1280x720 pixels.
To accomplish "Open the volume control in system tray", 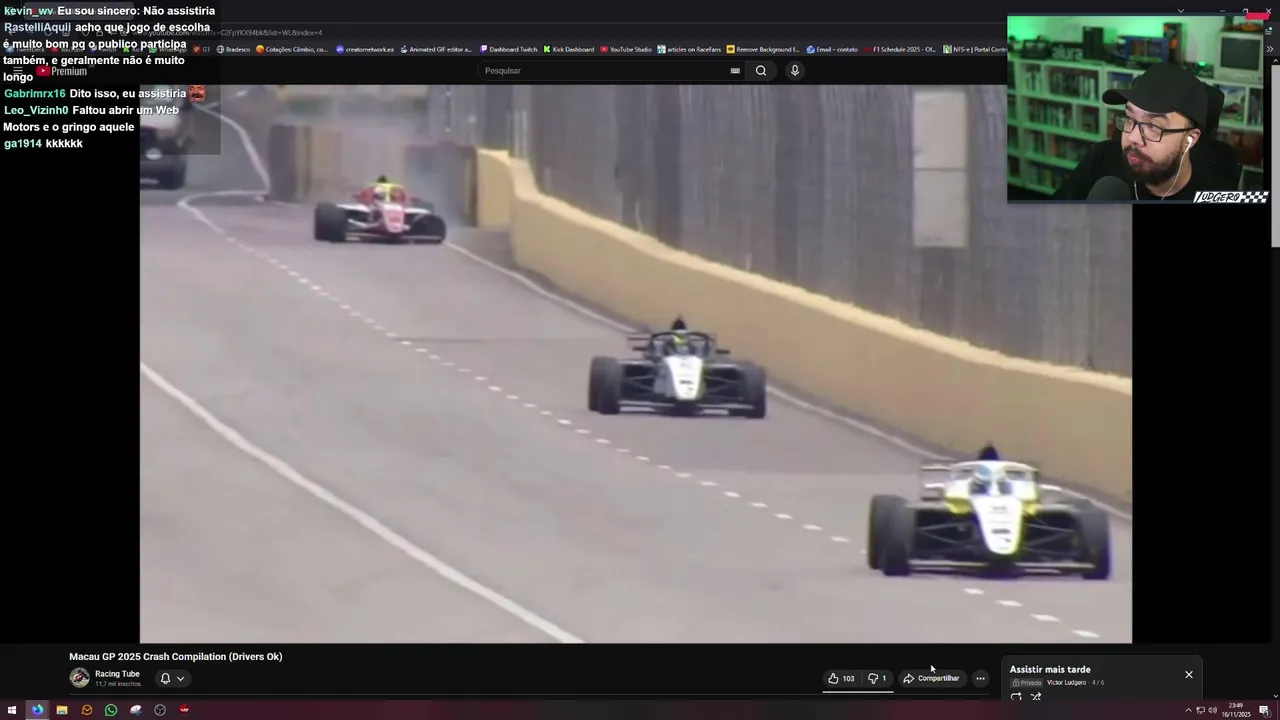I will pos(1212,710).
